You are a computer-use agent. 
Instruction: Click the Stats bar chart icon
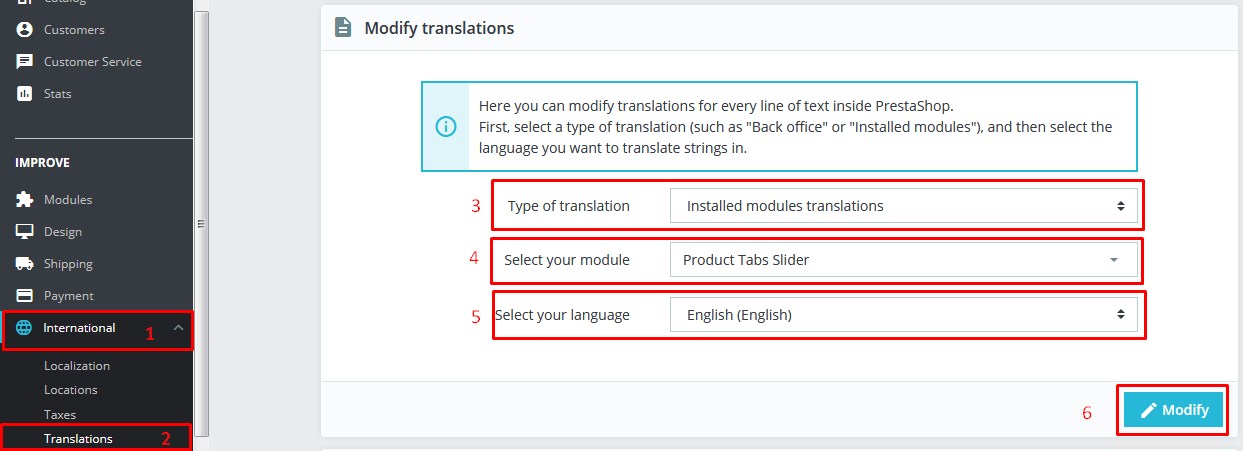coord(24,94)
